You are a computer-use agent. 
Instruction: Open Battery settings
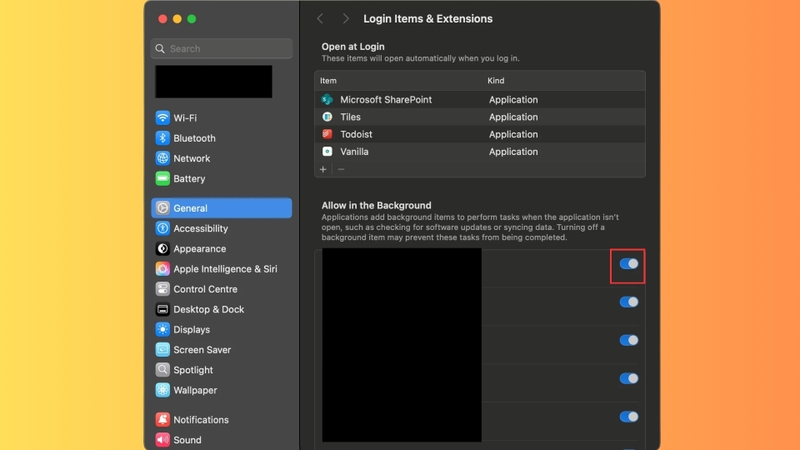221,179
